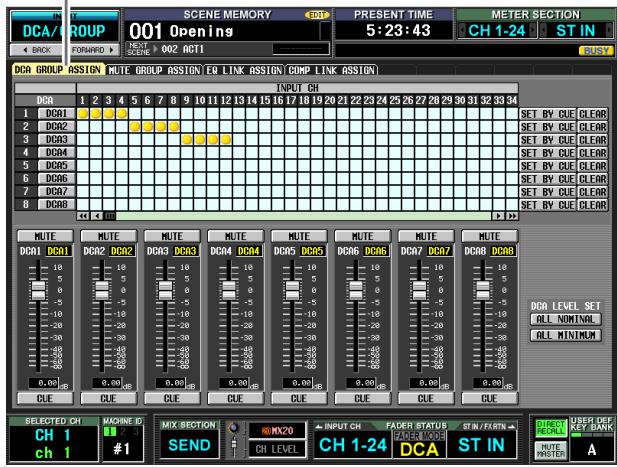Click the left arrow beside CH 1-24 meter

(462, 31)
